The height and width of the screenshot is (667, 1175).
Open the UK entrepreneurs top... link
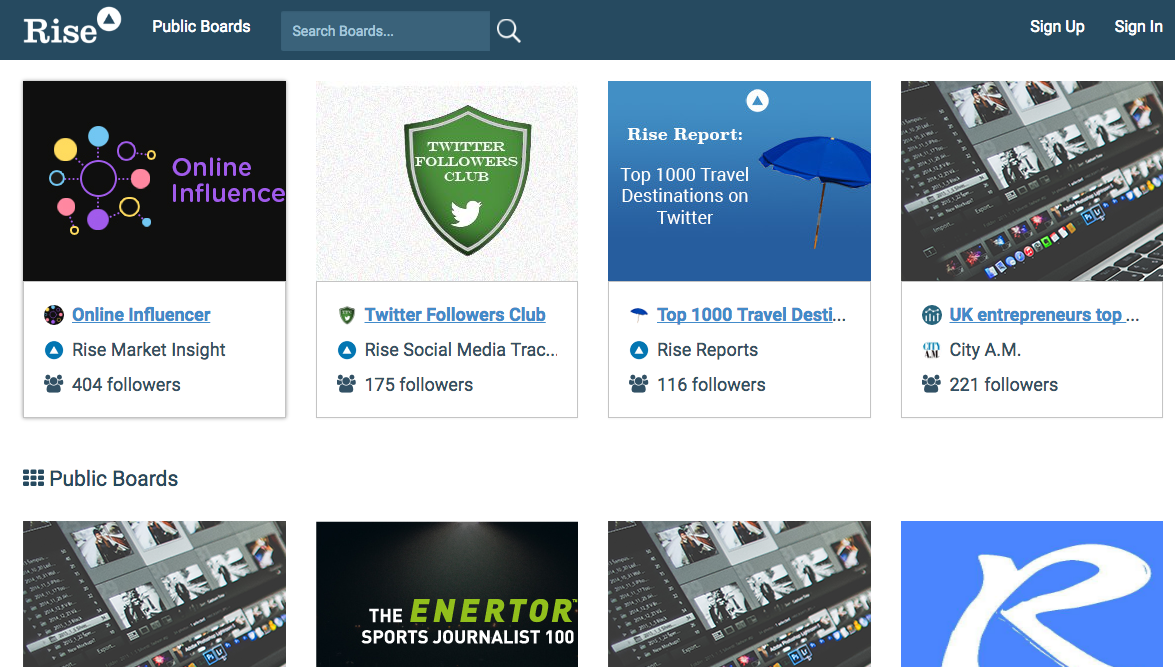click(x=1044, y=315)
